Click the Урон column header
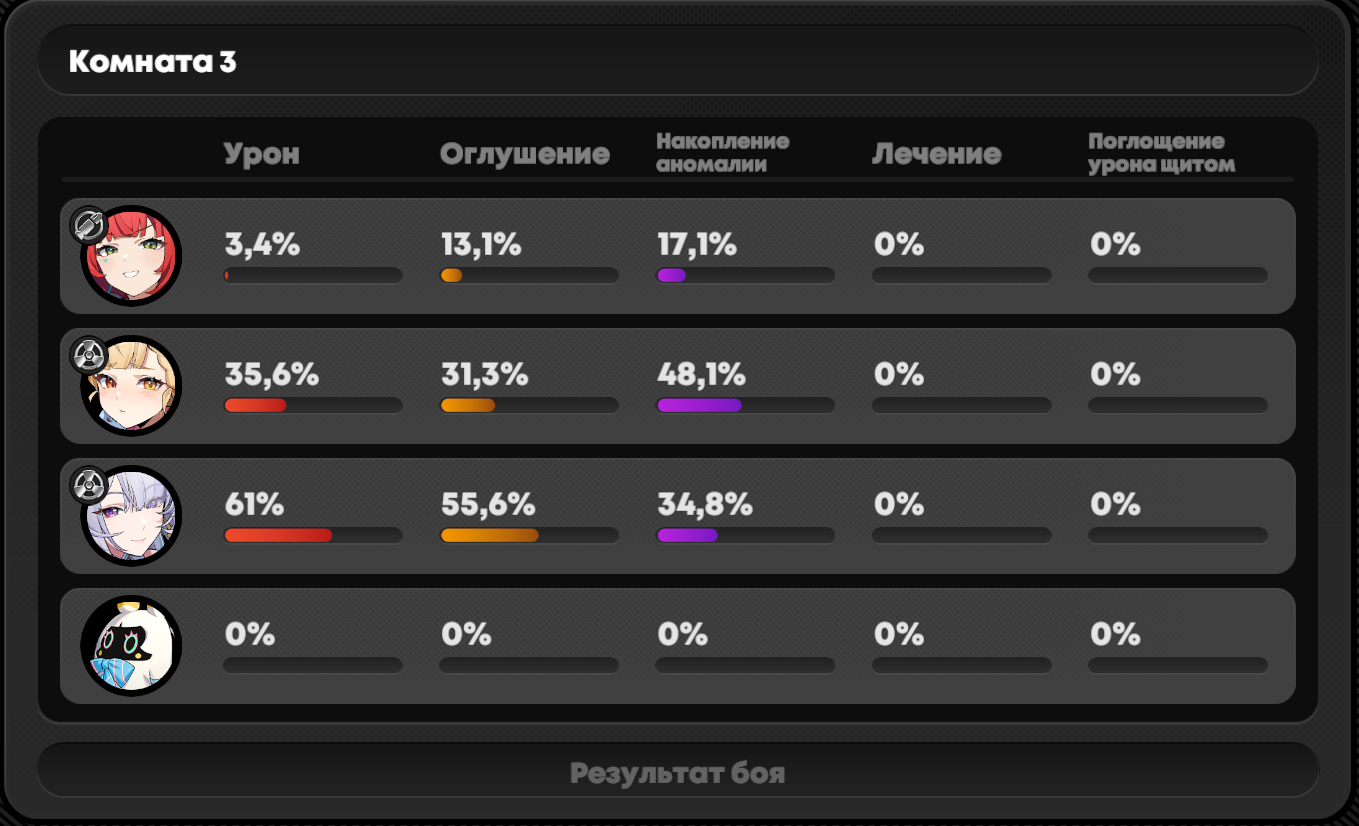1359x826 pixels. [262, 154]
